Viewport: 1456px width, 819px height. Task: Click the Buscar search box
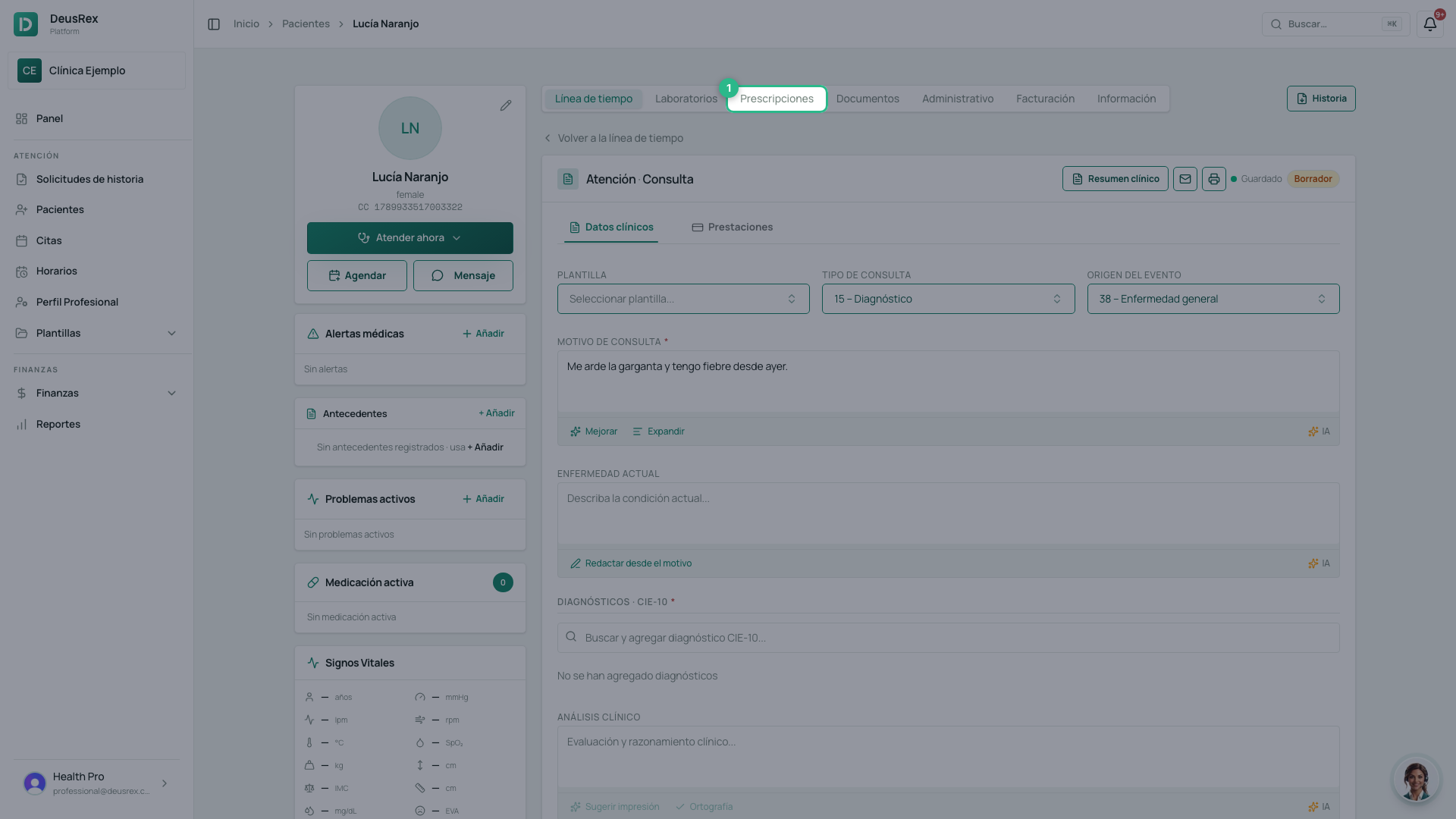(x=1335, y=24)
